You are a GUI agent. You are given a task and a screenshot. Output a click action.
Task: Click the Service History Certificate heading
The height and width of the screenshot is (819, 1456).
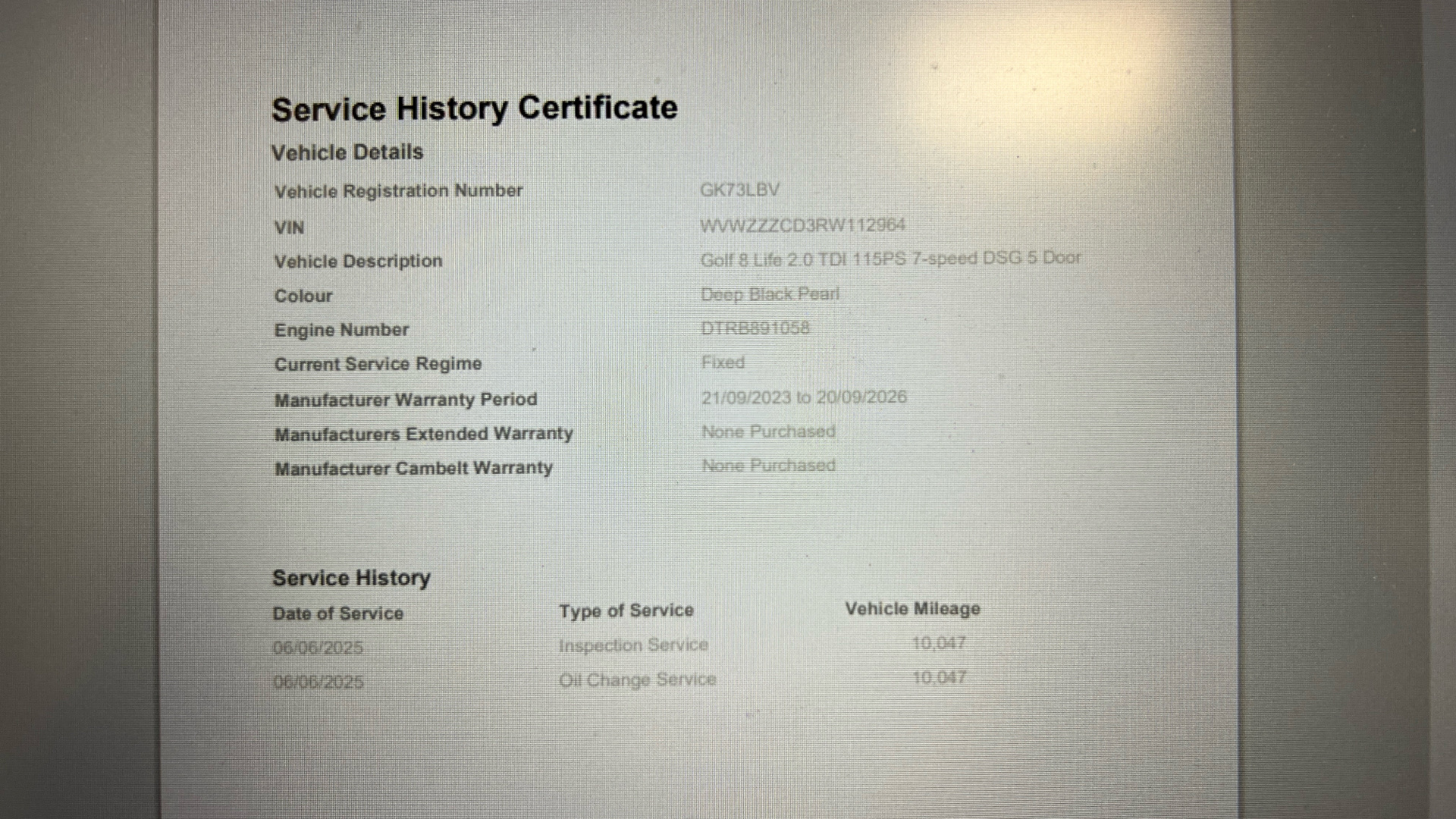475,108
